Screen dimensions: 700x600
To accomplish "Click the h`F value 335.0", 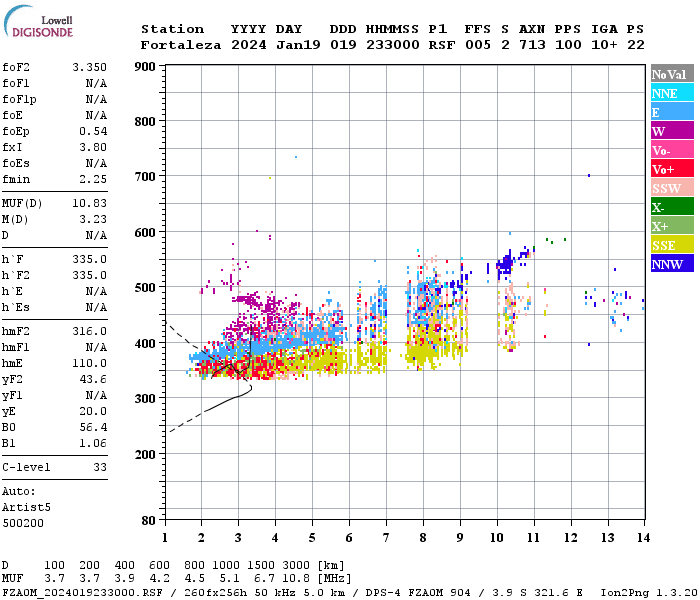I will tap(89, 259).
